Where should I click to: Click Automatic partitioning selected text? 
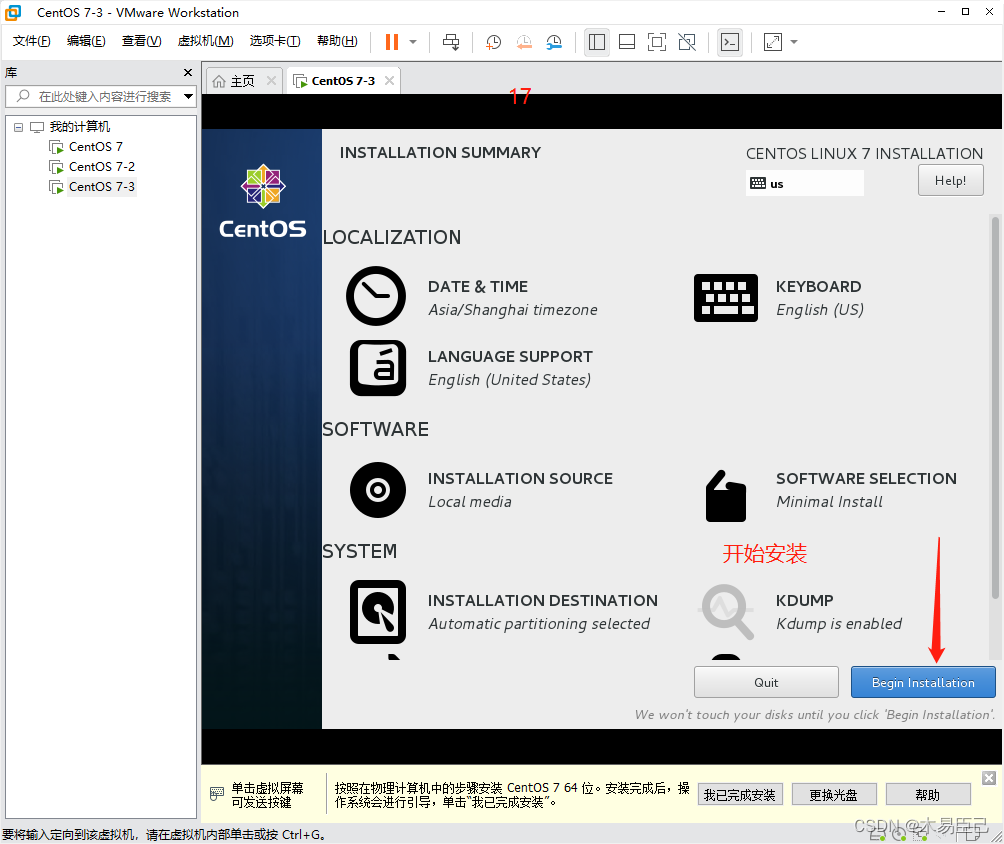point(539,624)
